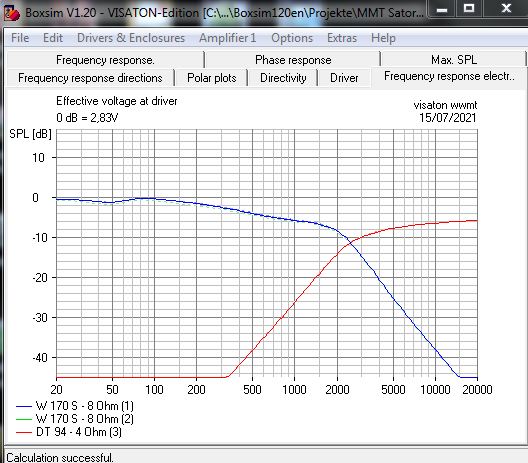The image size is (528, 463).
Task: Switch to Phase response tab
Action: [293, 60]
